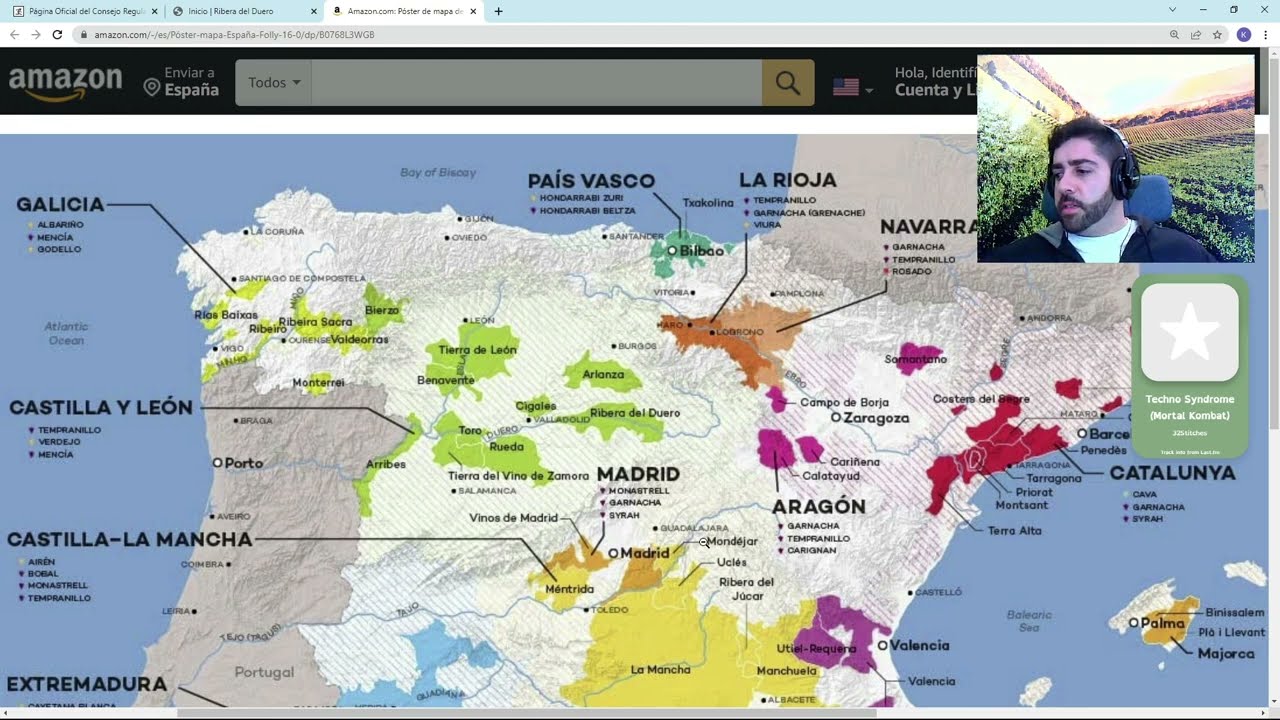Click the Amazon search input field
The width and height of the screenshot is (1280, 720).
[536, 82]
